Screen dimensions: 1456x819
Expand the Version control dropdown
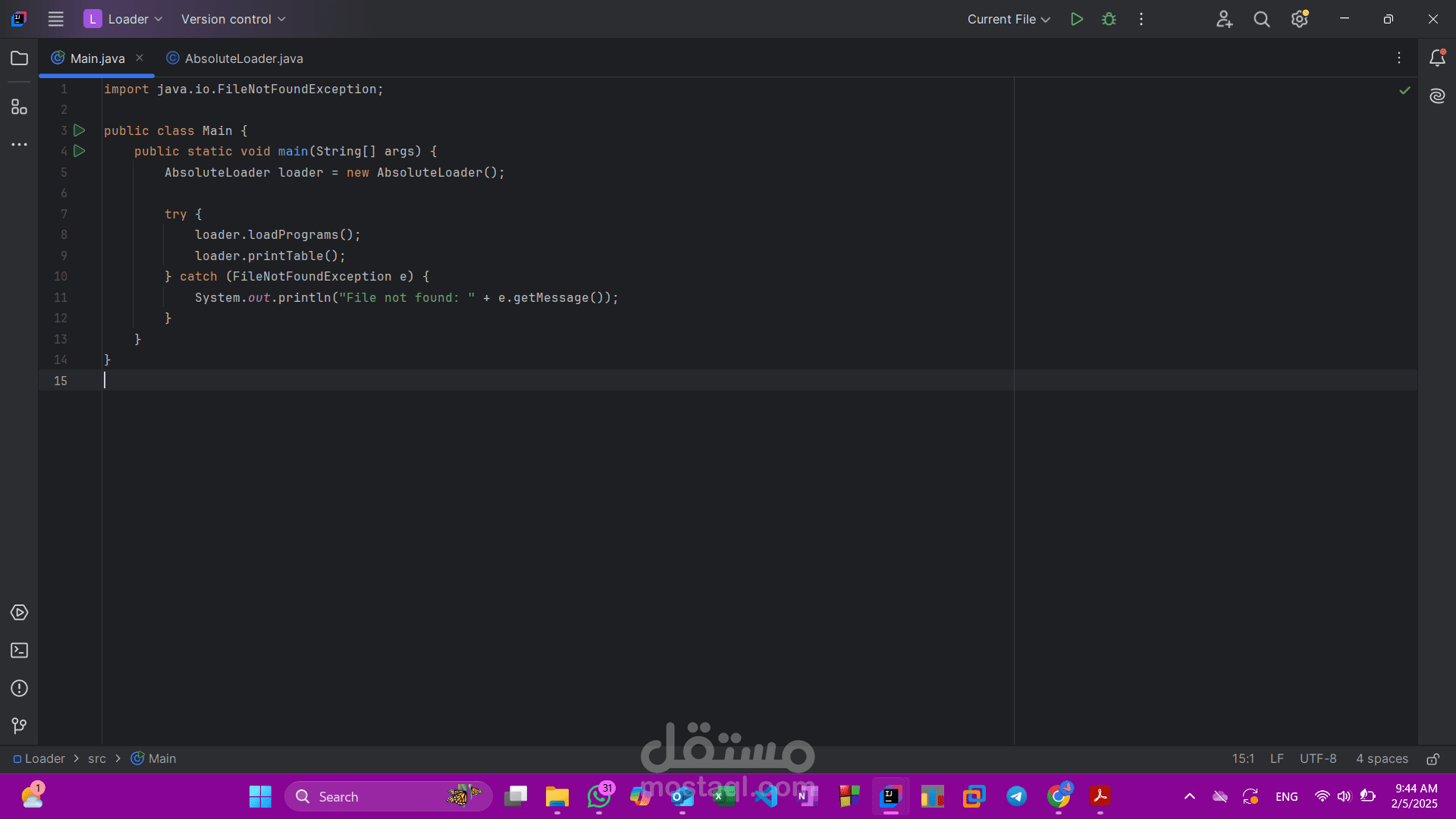[233, 19]
